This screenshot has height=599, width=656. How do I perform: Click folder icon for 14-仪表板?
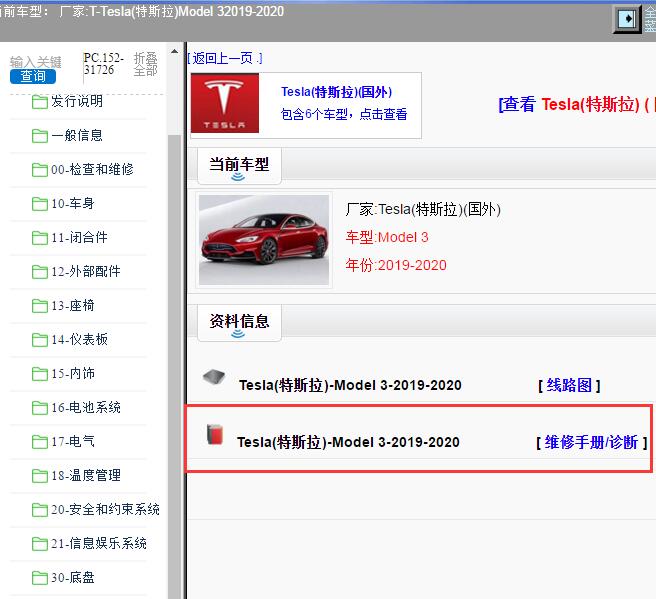point(40,340)
